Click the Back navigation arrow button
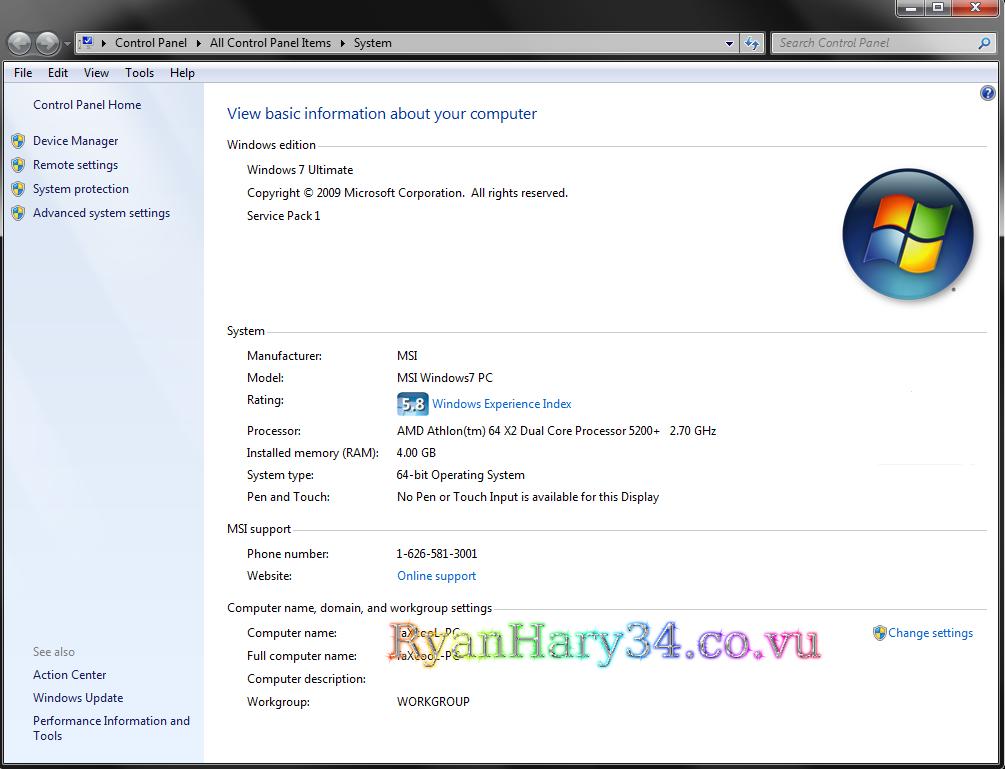The image size is (1005, 769). click(x=20, y=44)
